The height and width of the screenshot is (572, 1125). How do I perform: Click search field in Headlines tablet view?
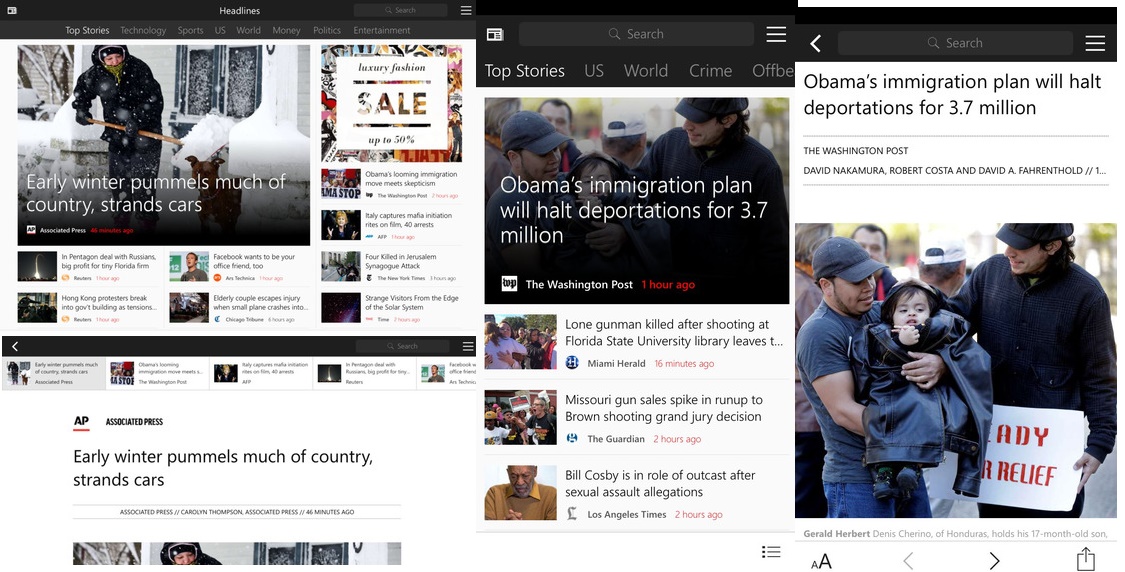click(400, 10)
